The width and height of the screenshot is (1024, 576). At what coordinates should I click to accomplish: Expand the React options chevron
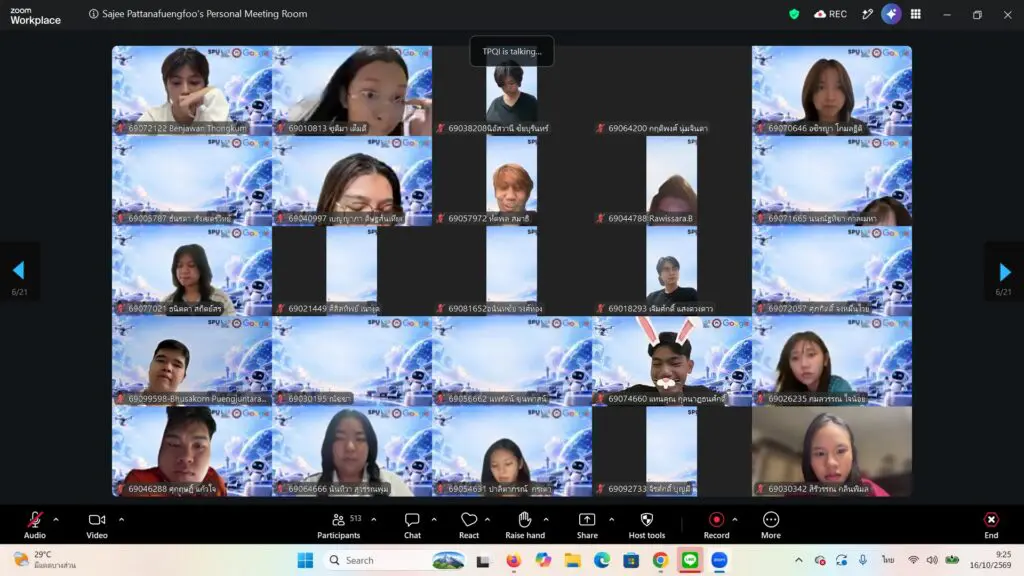coord(487,520)
